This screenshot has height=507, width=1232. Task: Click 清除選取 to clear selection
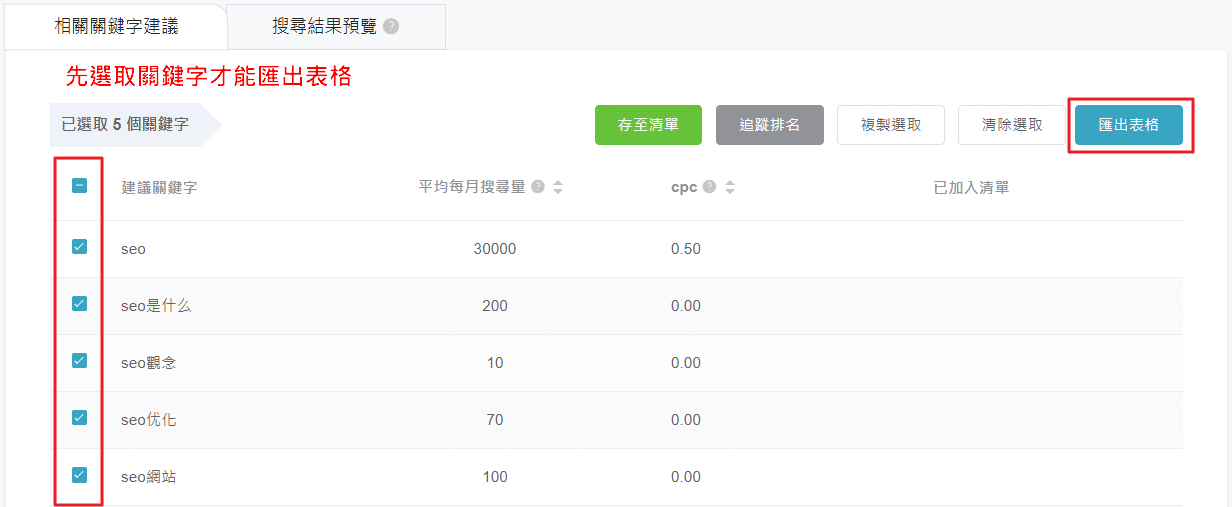1012,125
